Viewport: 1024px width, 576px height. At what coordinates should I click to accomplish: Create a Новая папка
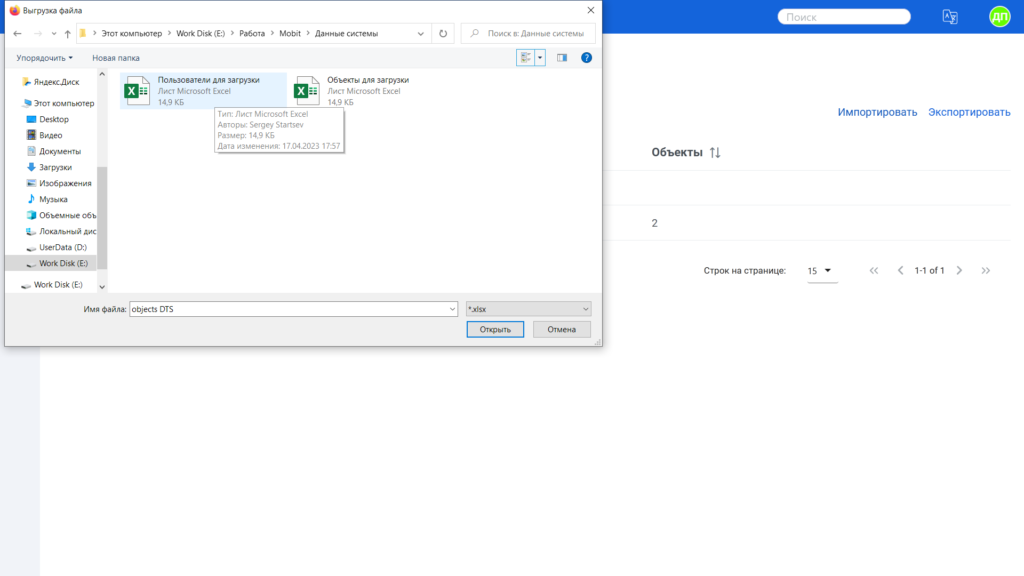point(116,57)
